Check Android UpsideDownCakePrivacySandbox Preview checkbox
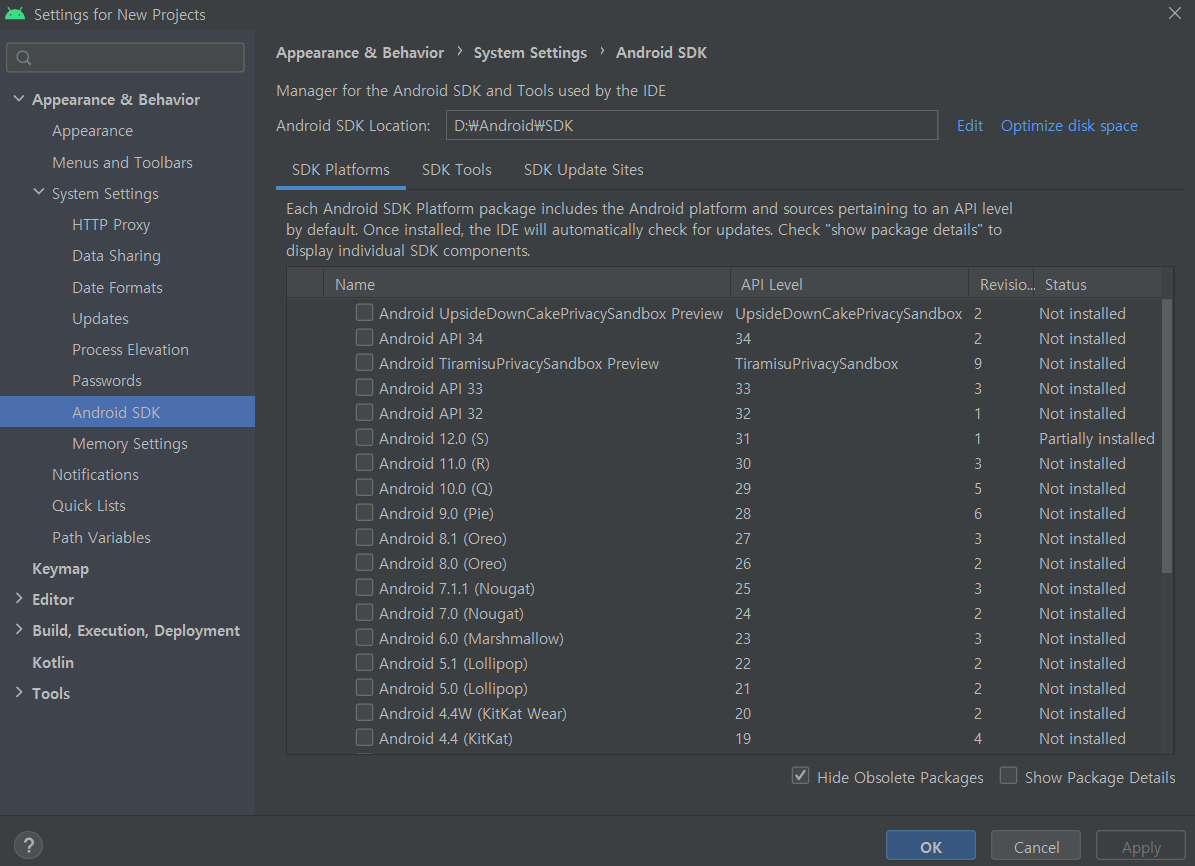Screen dimensions: 1195x866 pyautogui.click(x=364, y=313)
